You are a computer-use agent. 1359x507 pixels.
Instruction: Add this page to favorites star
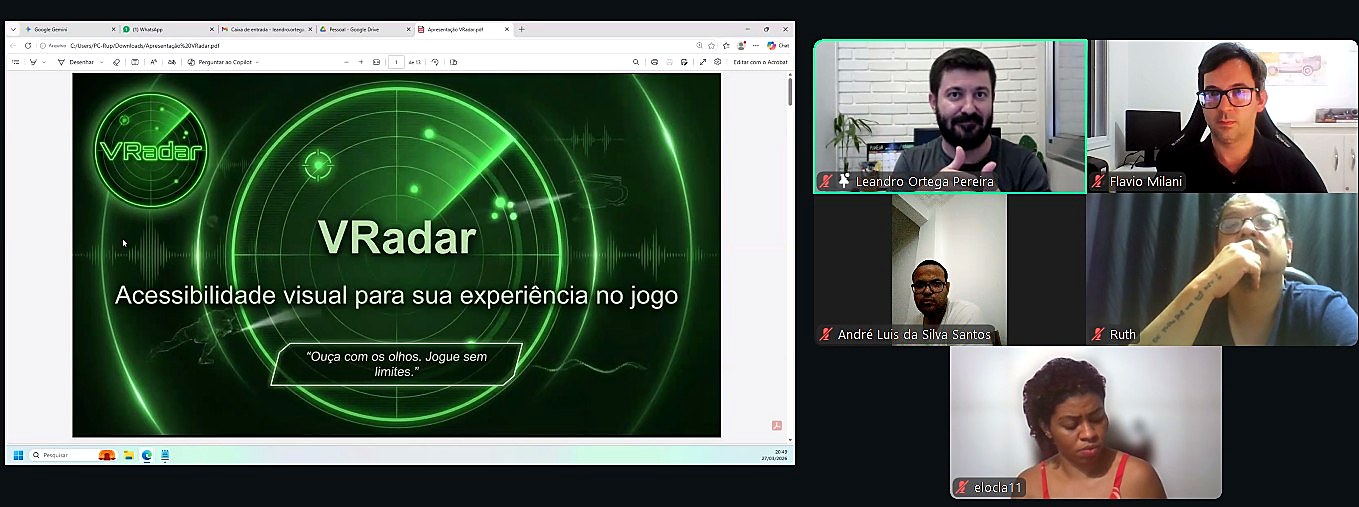coord(711,46)
